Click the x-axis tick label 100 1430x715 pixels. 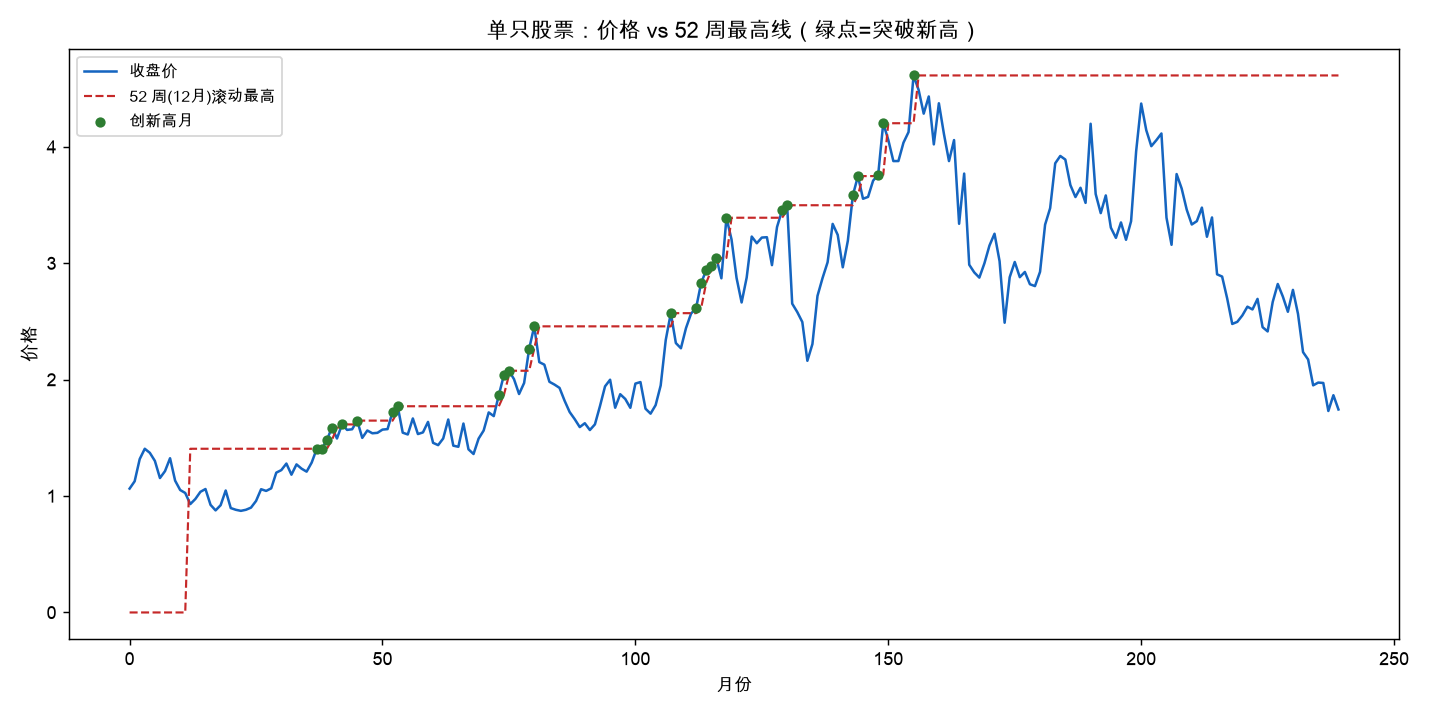(635, 660)
